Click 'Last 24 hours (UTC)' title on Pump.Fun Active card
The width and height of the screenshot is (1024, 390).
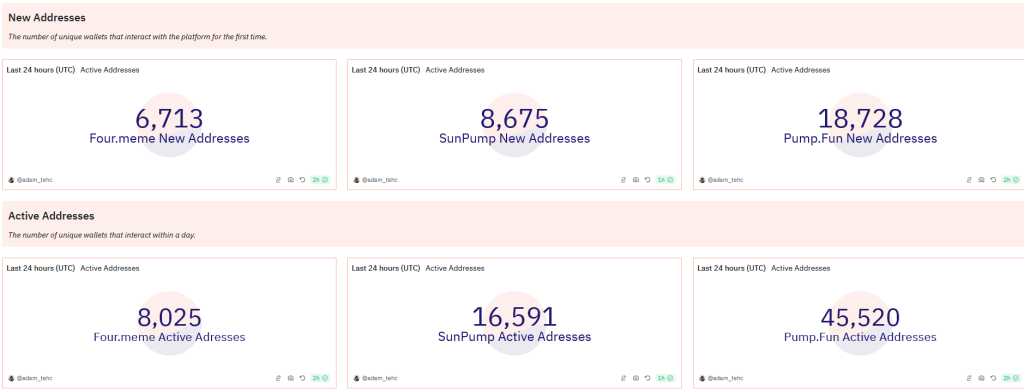click(731, 268)
